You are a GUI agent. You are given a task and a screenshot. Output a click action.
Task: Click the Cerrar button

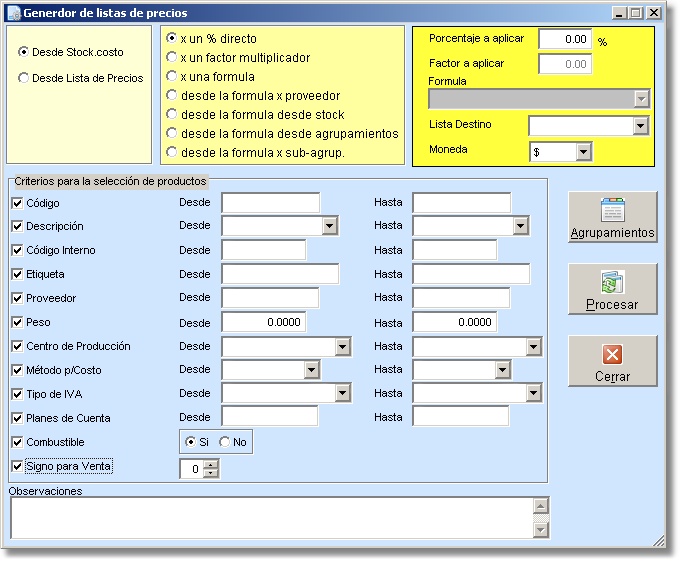[x=612, y=362]
